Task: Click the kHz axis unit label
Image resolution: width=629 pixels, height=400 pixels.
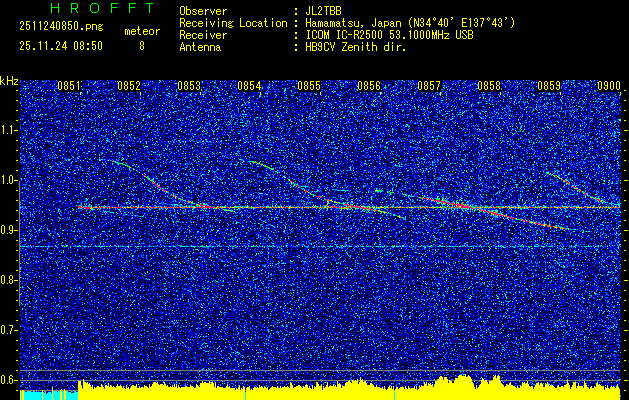Action: pyautogui.click(x=9, y=80)
